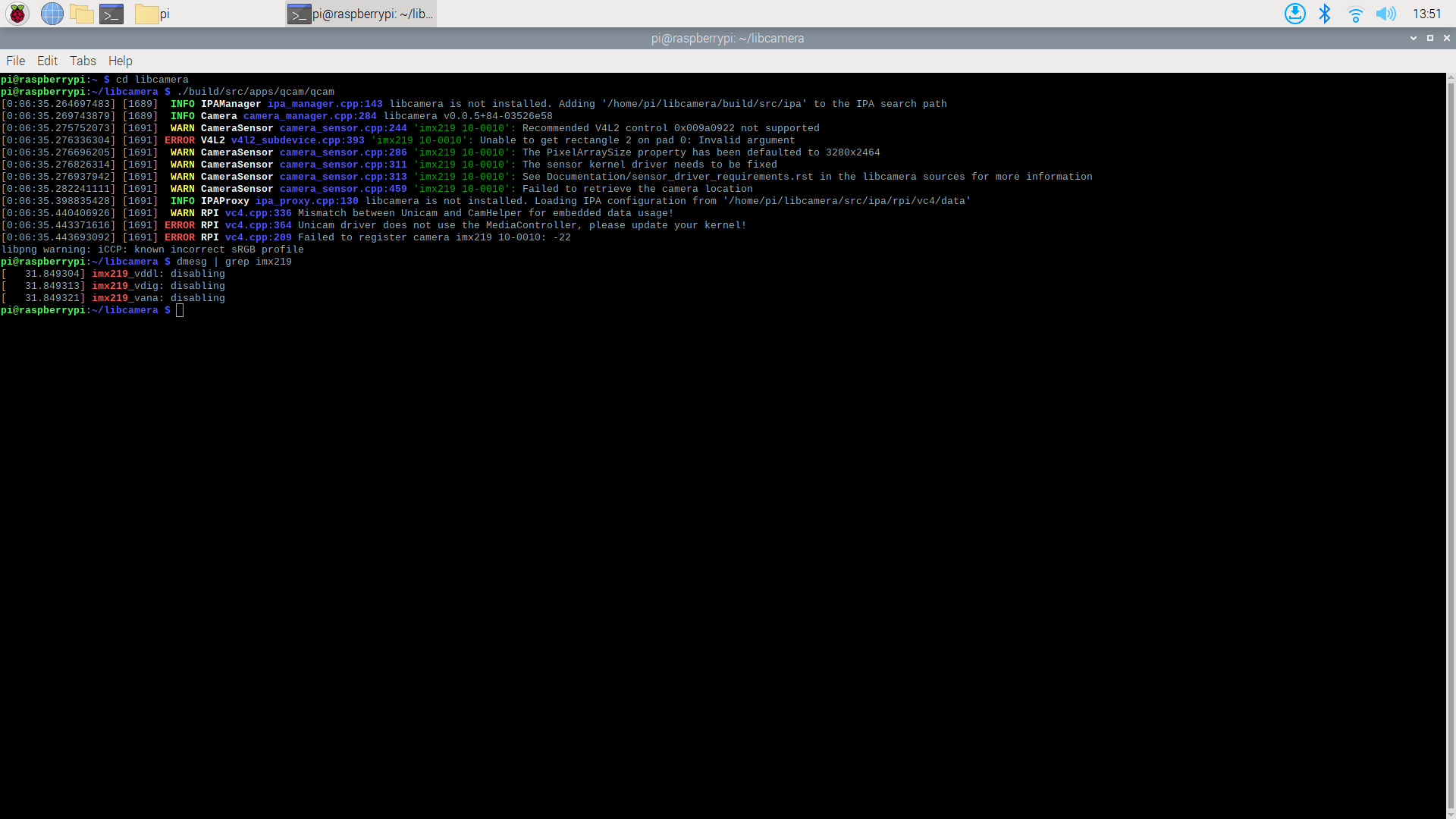The image size is (1456, 819).
Task: Click the volume speaker tray icon
Action: 1385,13
